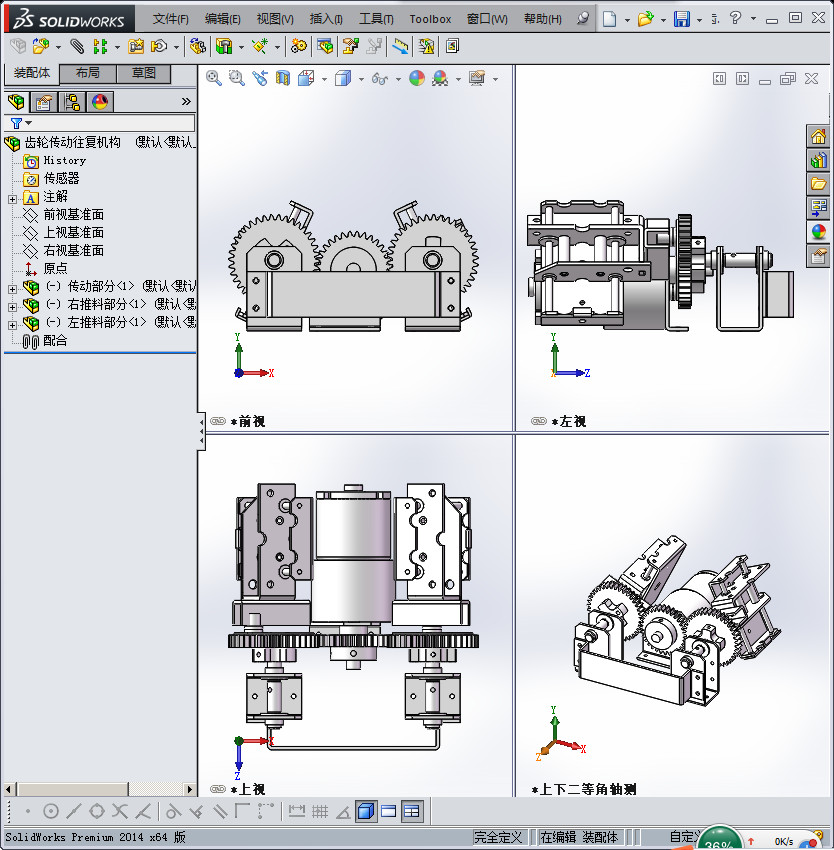834x850 pixels.
Task: Click the Bill of Materials icon
Action: [325, 47]
